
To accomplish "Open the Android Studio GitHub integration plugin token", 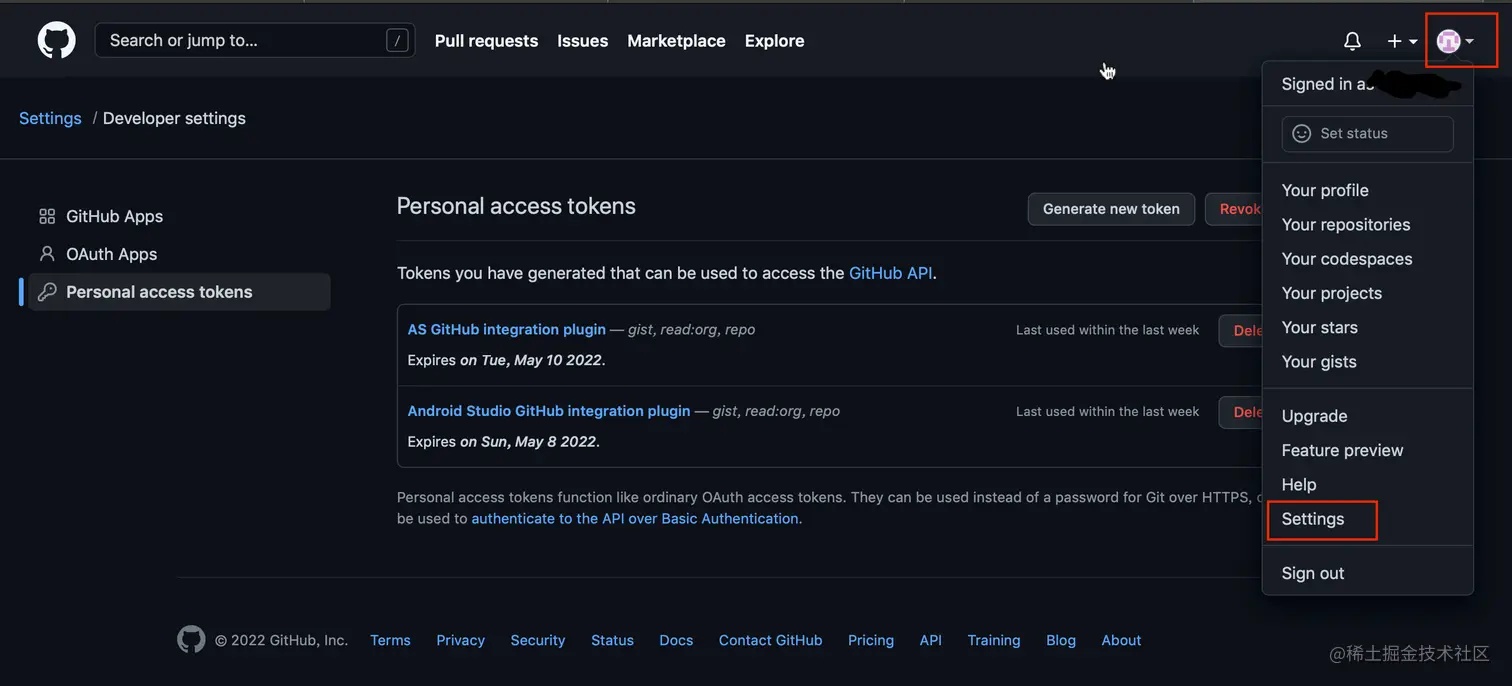I will (549, 411).
